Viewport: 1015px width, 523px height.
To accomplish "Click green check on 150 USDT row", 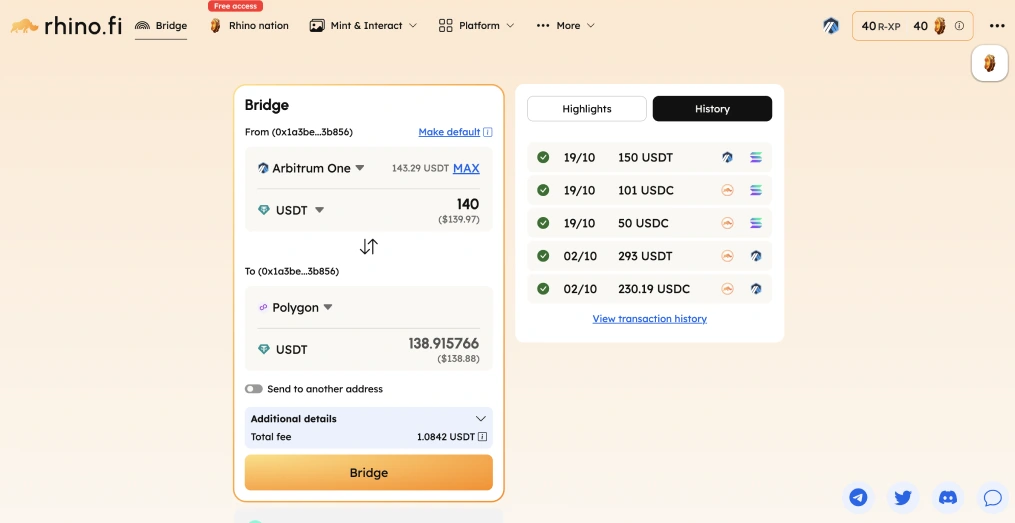I will (x=543, y=157).
